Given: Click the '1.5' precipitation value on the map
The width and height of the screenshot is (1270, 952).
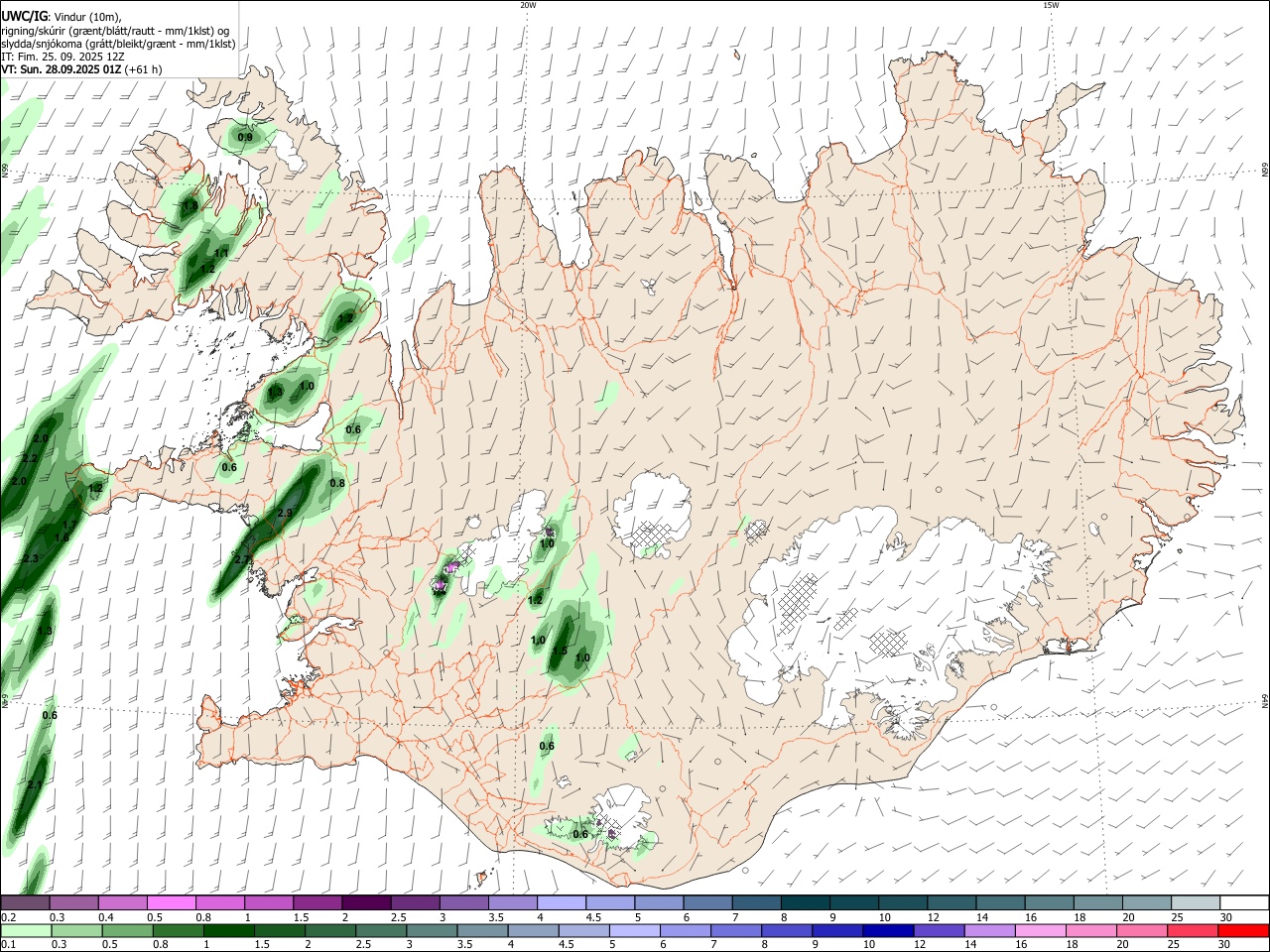Looking at the screenshot, I should click(x=560, y=652).
